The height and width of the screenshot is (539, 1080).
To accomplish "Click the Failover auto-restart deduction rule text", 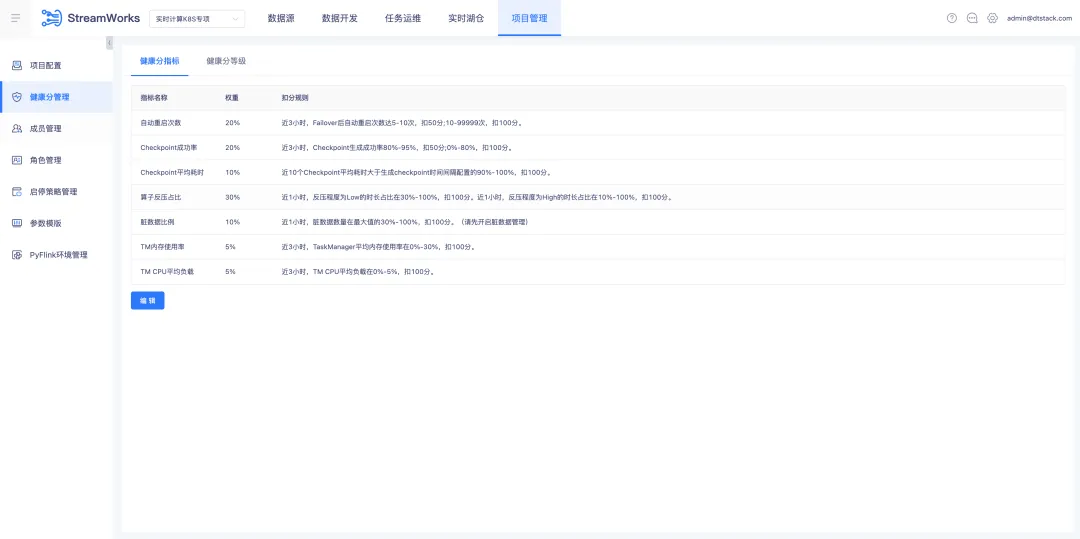I will (402, 123).
